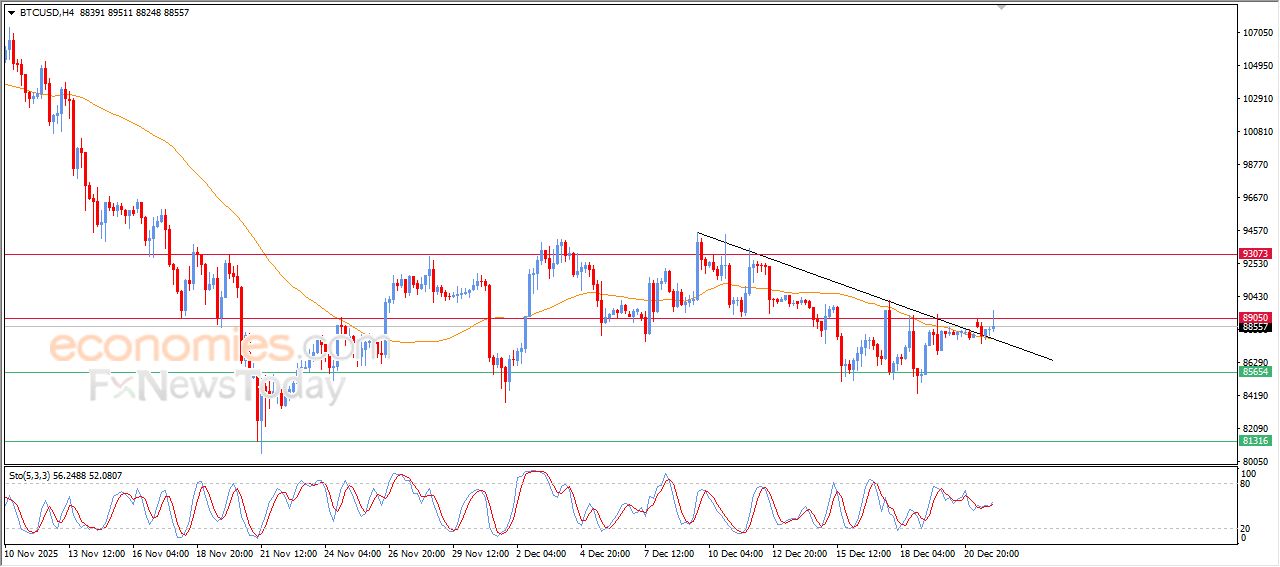Click the red 93073 price tag
This screenshot has height=567, width=1280.
(x=1254, y=254)
